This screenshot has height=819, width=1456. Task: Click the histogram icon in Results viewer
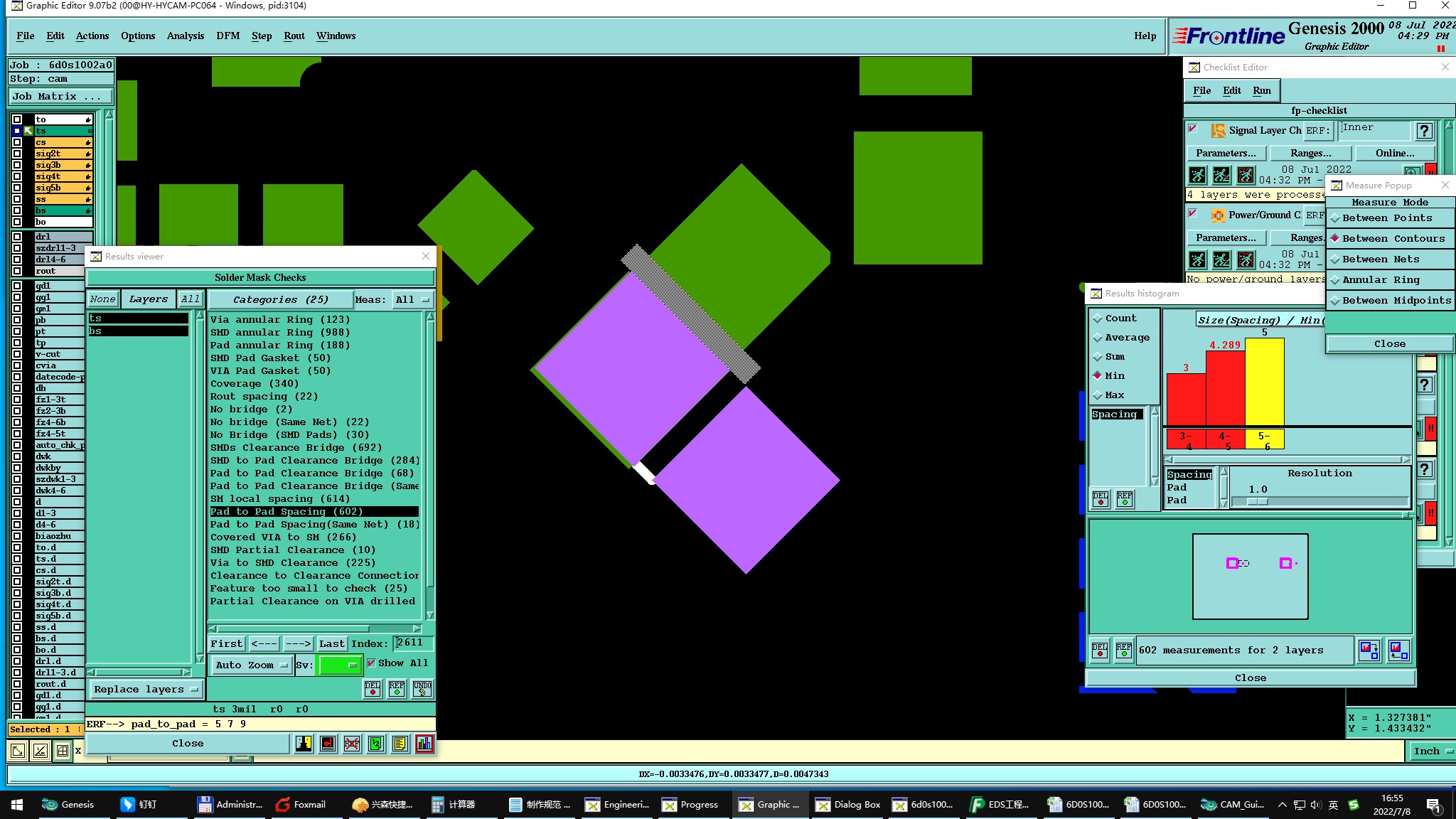pyautogui.click(x=424, y=744)
